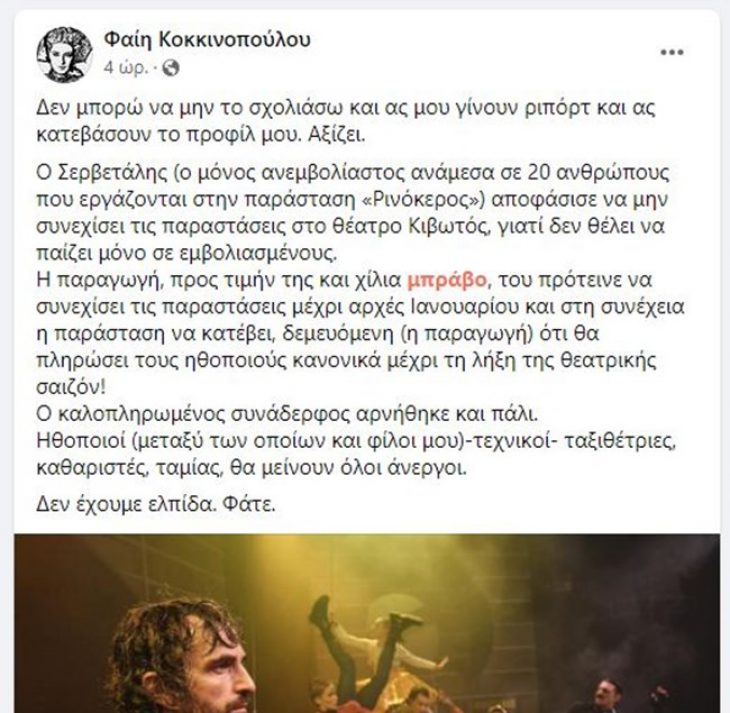The height and width of the screenshot is (713, 730).
Task: Click the line beginning 'Η παραγωγή, προς τιμήν της'
Action: tap(344, 280)
